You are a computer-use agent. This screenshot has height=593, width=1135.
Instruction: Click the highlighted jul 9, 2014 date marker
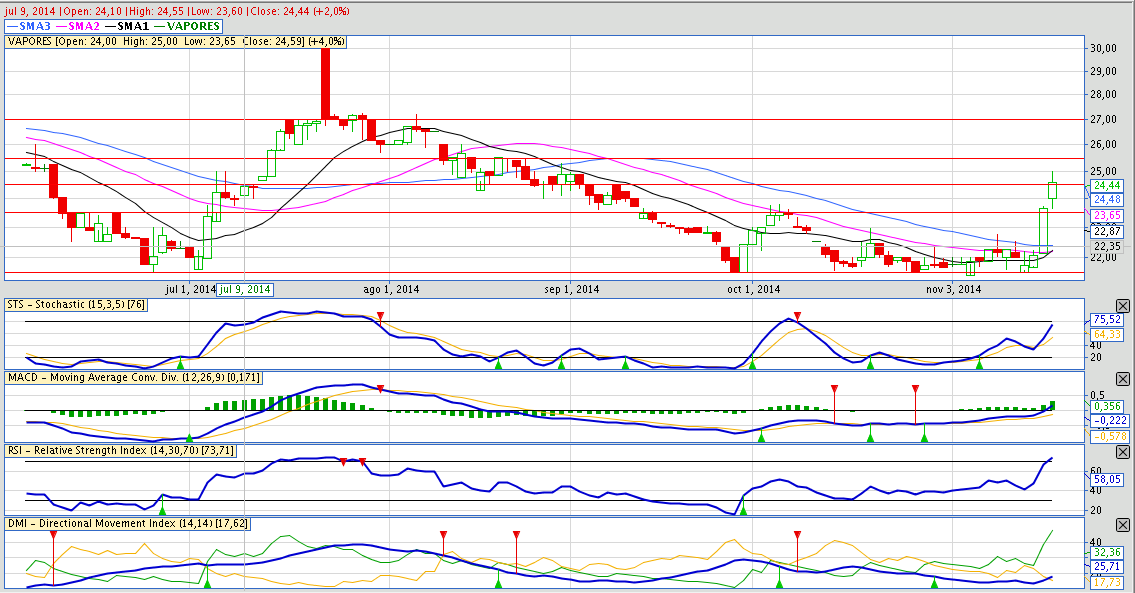point(245,289)
